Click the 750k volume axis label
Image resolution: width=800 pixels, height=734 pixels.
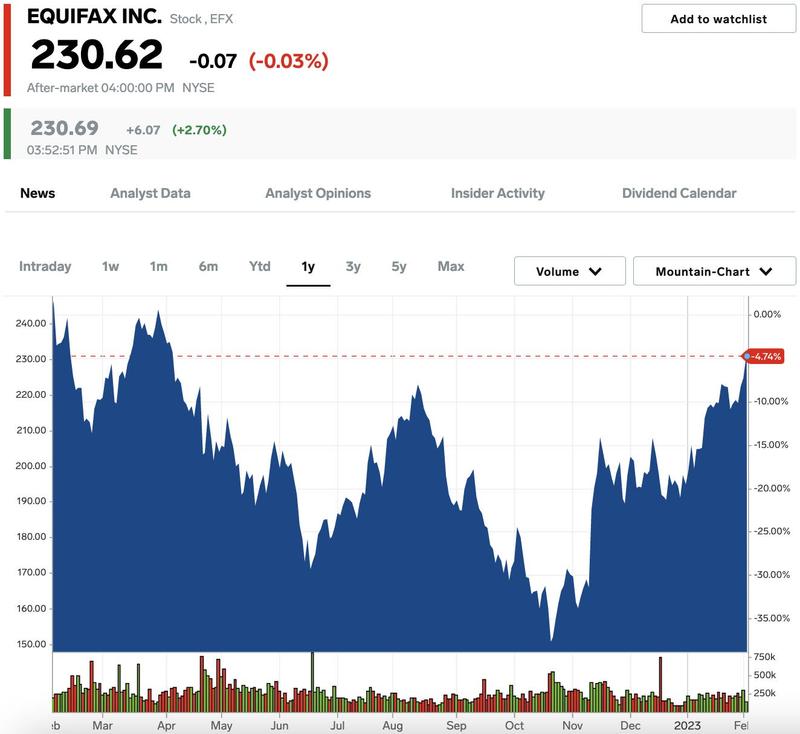(x=764, y=656)
